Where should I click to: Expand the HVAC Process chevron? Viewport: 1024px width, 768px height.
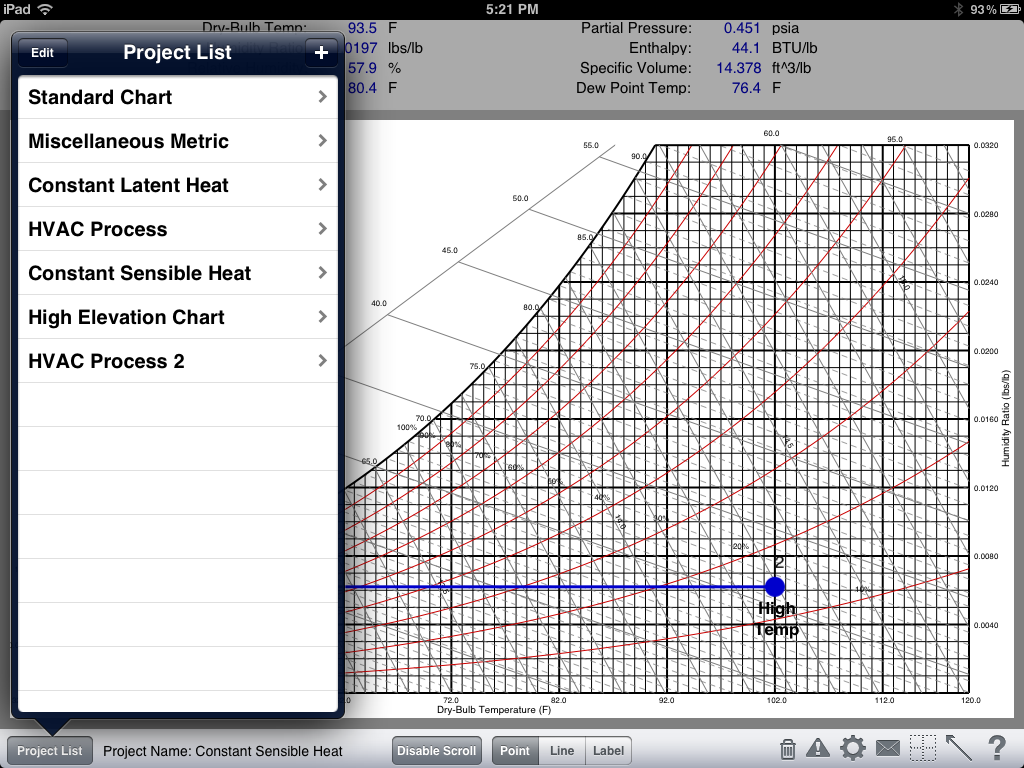click(322, 229)
